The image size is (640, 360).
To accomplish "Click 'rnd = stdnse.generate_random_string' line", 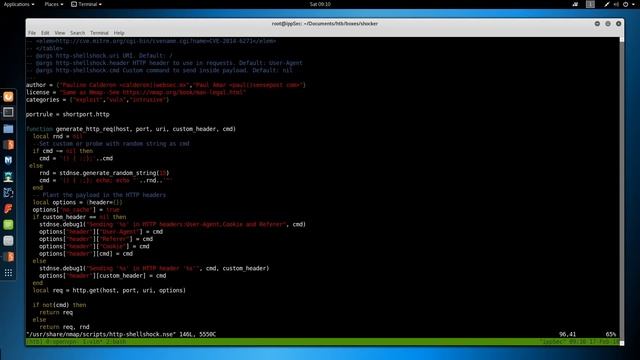I will pyautogui.click(x=104, y=173).
